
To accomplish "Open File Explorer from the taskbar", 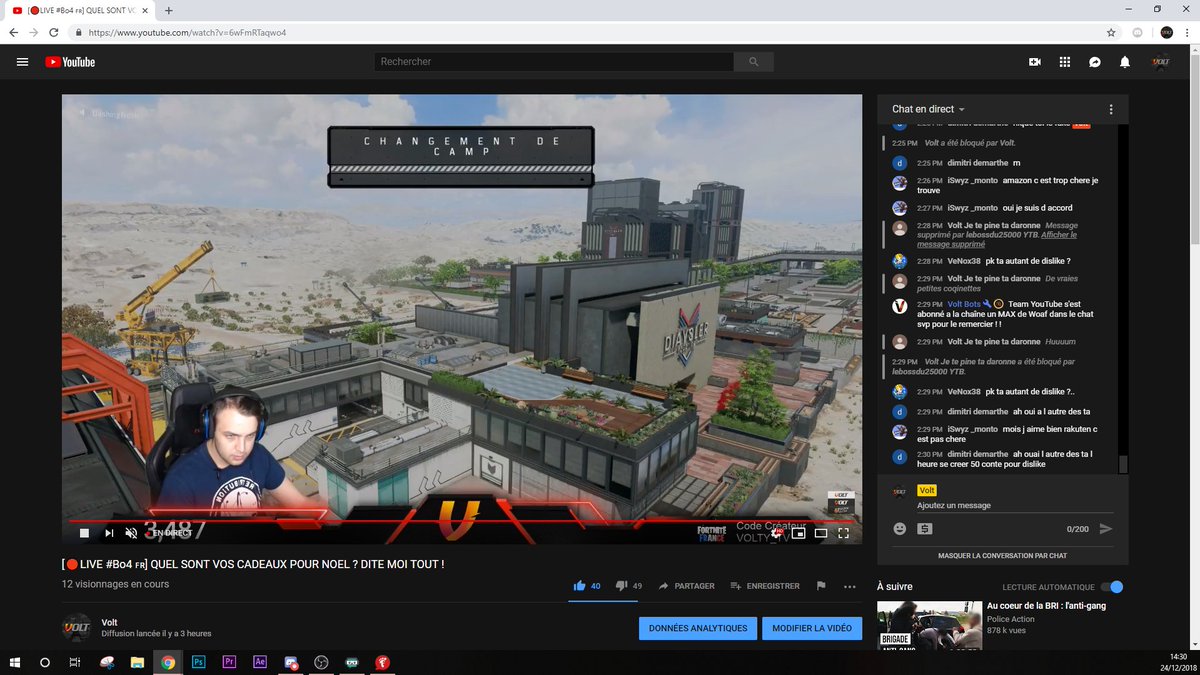I will (137, 662).
